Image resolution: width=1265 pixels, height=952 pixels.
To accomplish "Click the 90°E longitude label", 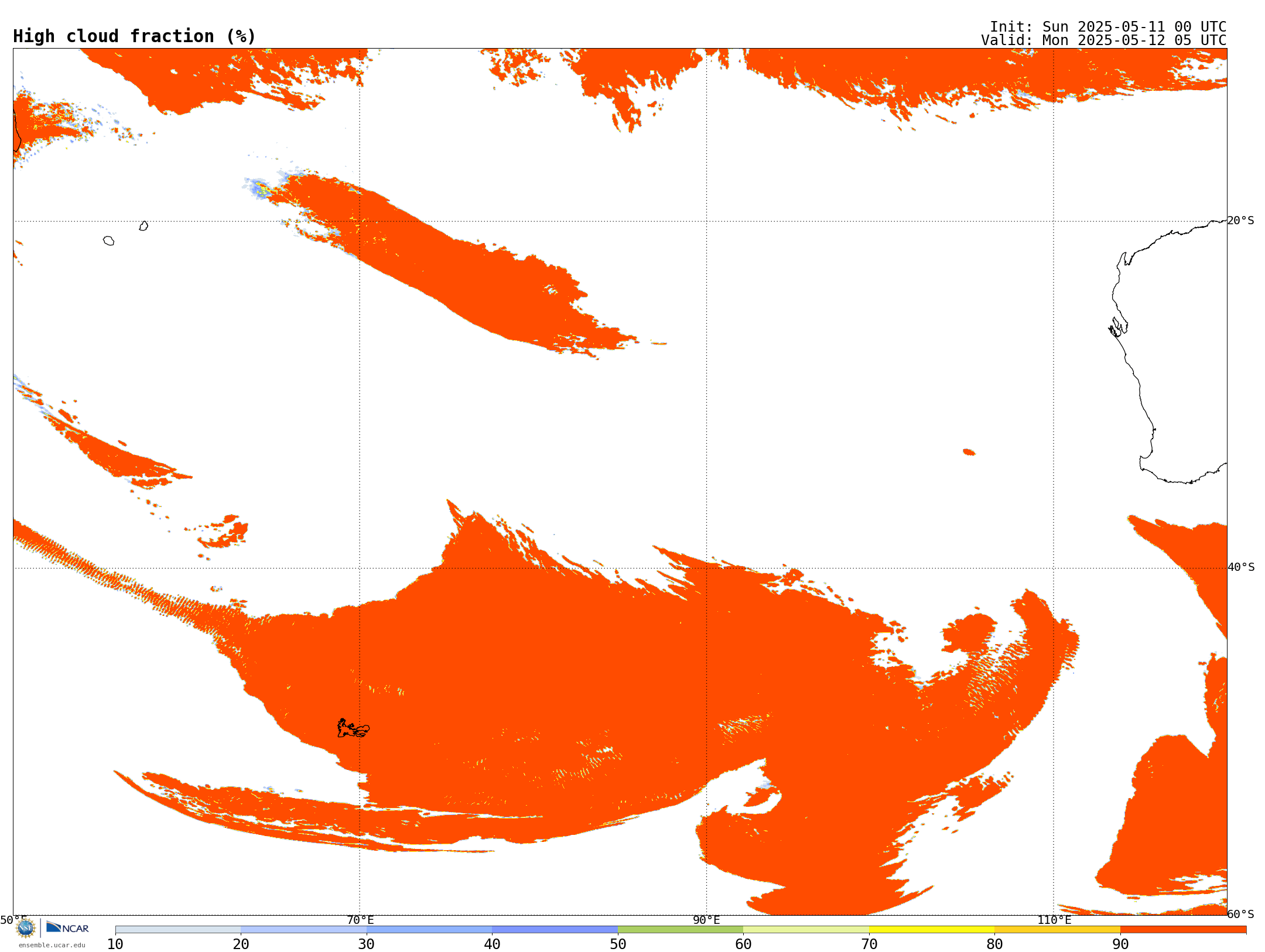I will [706, 920].
